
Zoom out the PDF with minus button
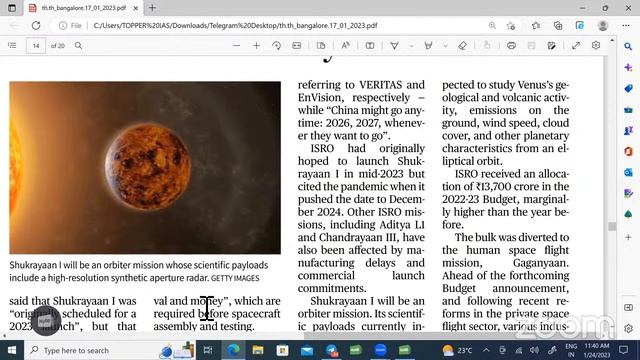point(236,45)
